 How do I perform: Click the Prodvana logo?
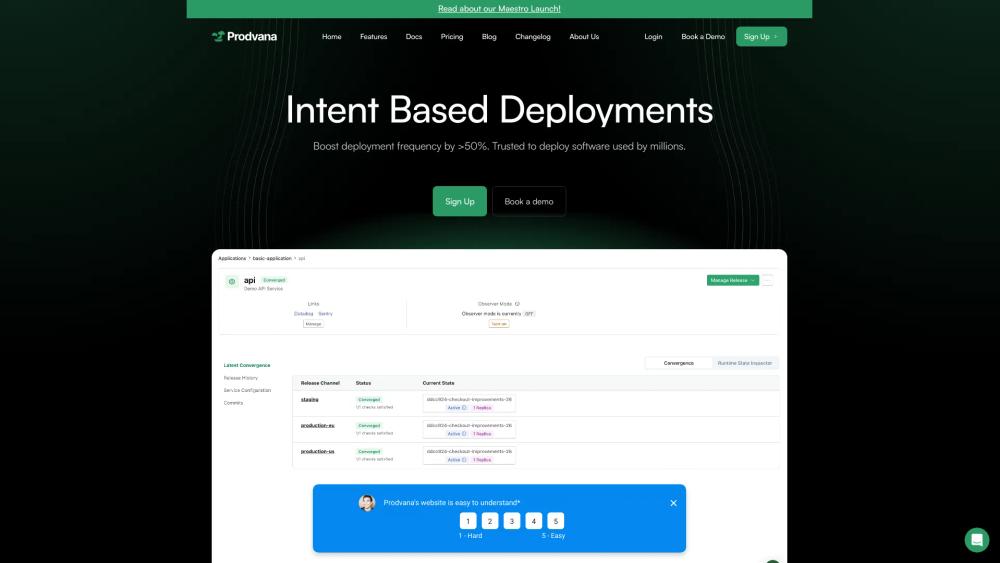[244, 36]
